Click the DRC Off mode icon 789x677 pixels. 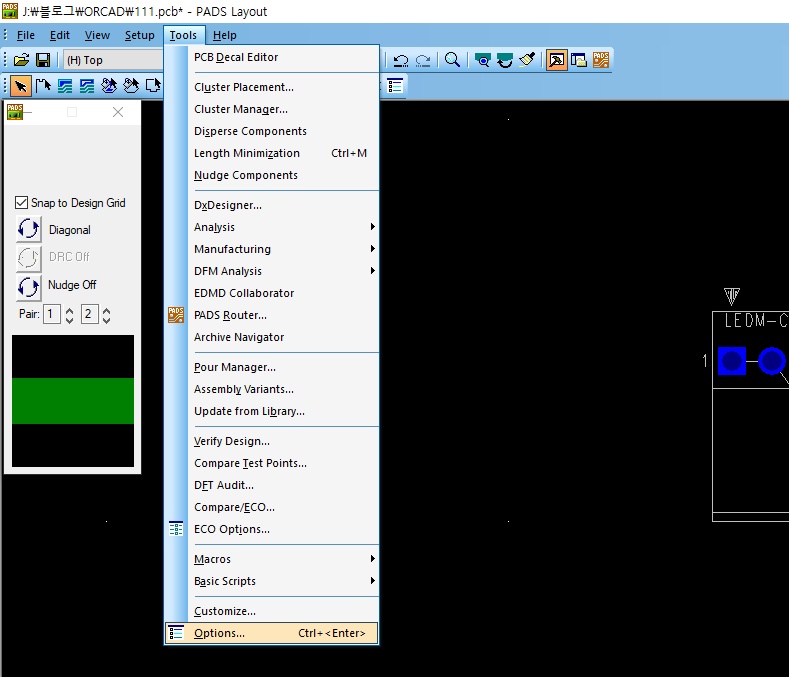pos(28,257)
